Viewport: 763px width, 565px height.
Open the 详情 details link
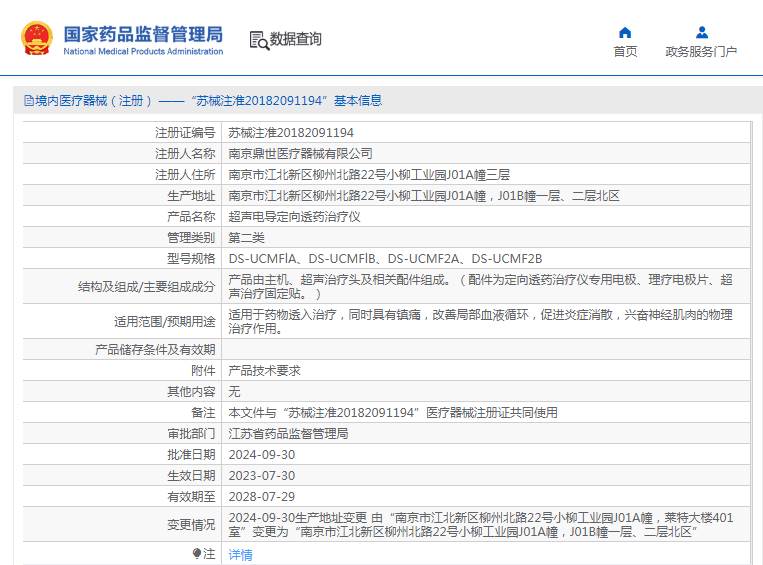coord(240,554)
